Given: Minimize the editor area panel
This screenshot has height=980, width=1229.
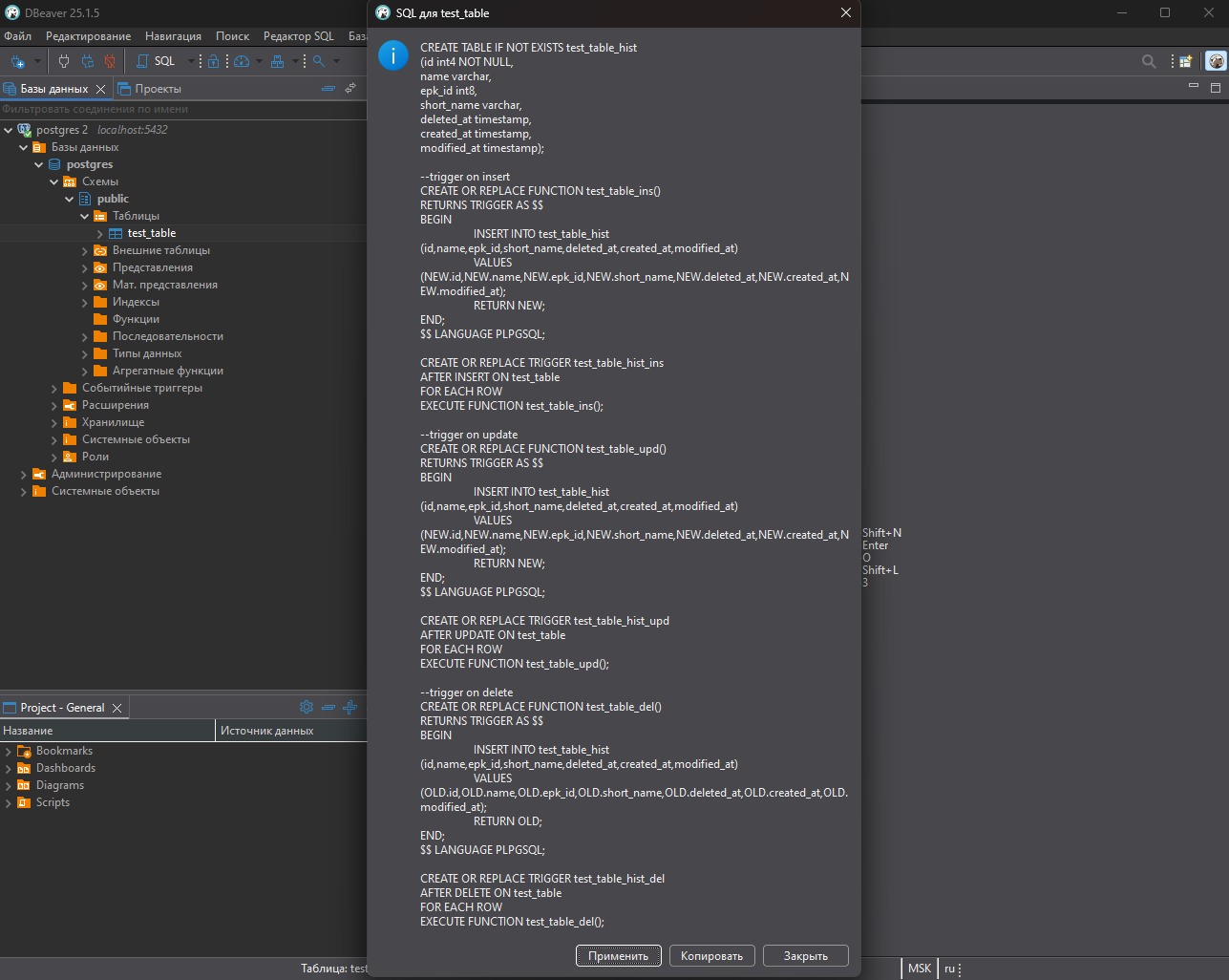Looking at the screenshot, I should point(1193,87).
